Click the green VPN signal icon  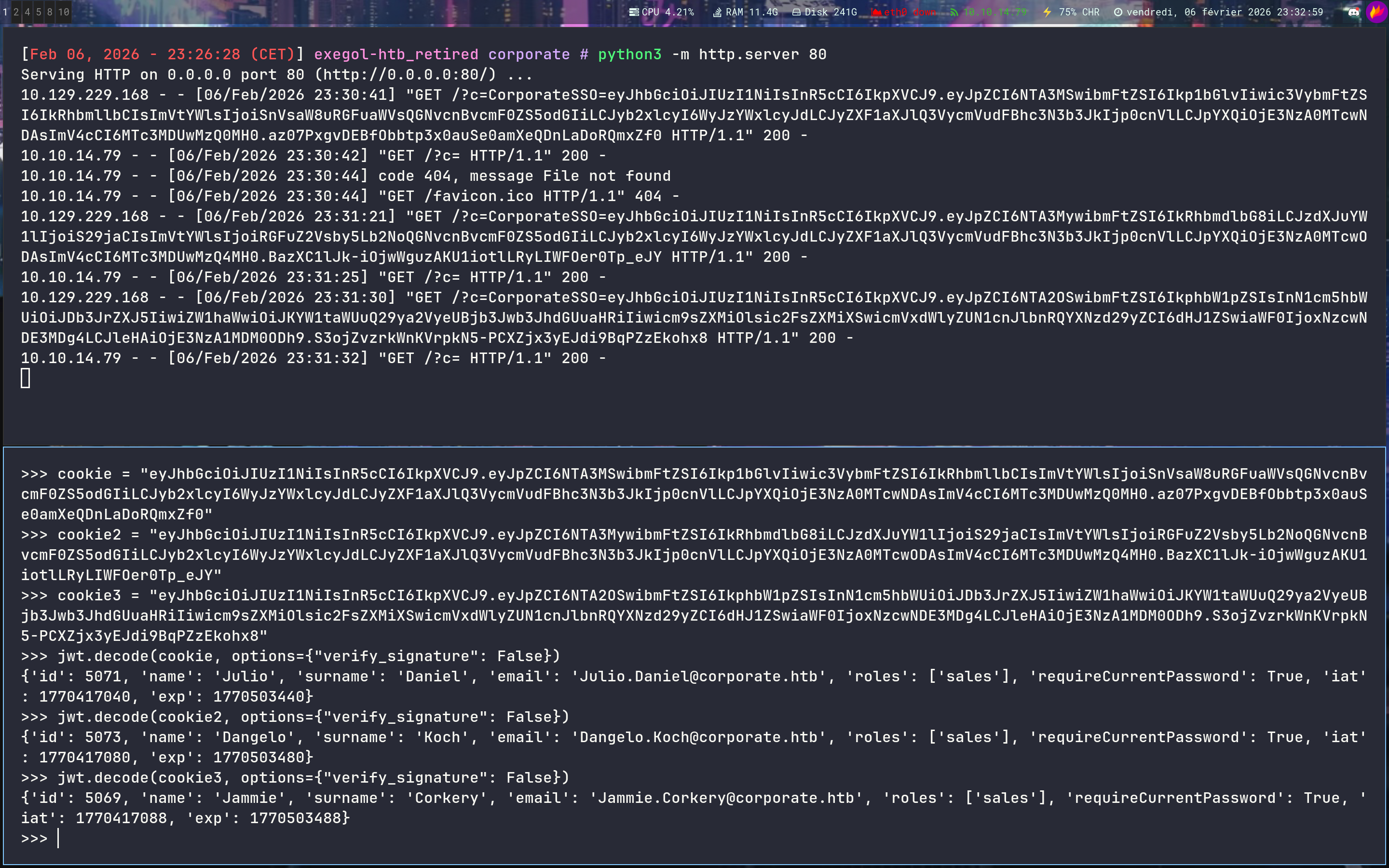pyautogui.click(x=954, y=12)
